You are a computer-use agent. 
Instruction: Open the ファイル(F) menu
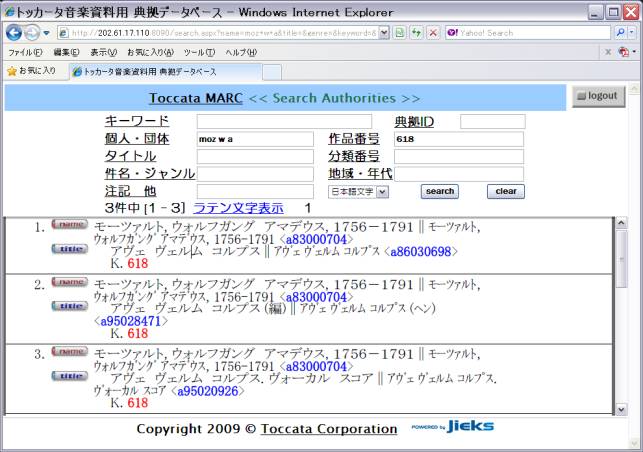coord(25,53)
